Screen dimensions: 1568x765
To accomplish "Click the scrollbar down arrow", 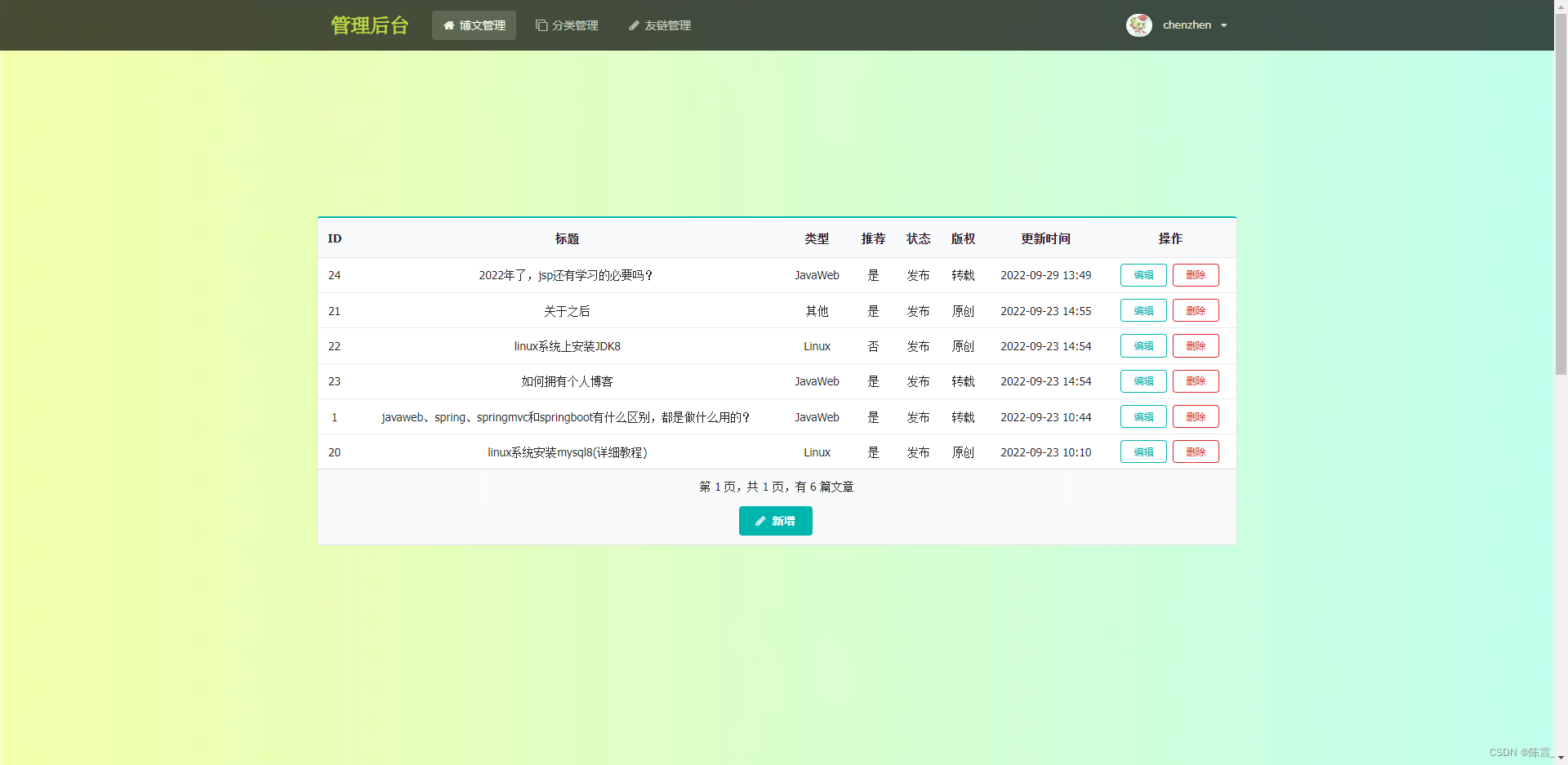I will (1561, 758).
